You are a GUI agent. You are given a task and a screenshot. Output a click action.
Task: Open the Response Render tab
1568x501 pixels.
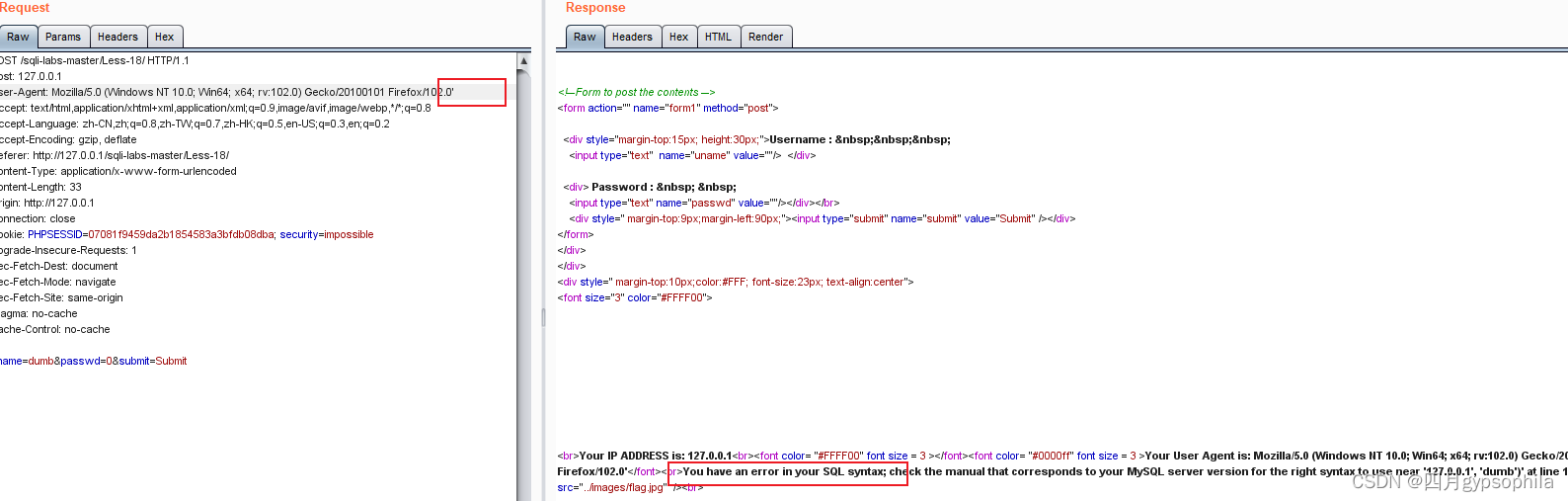tap(765, 37)
